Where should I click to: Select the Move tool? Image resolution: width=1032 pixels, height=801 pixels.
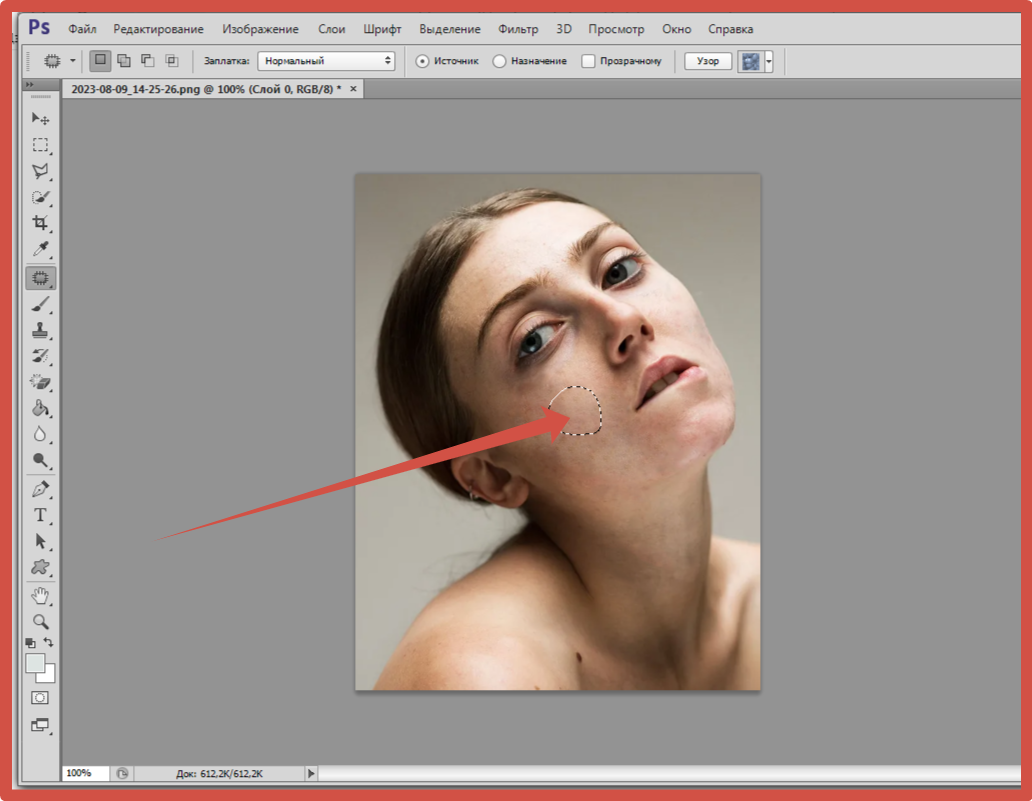40,118
